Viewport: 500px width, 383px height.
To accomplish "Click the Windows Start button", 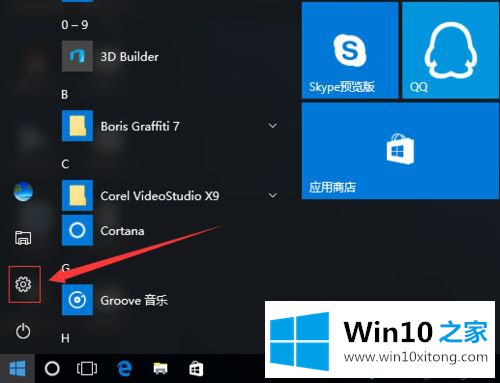I will 17,369.
